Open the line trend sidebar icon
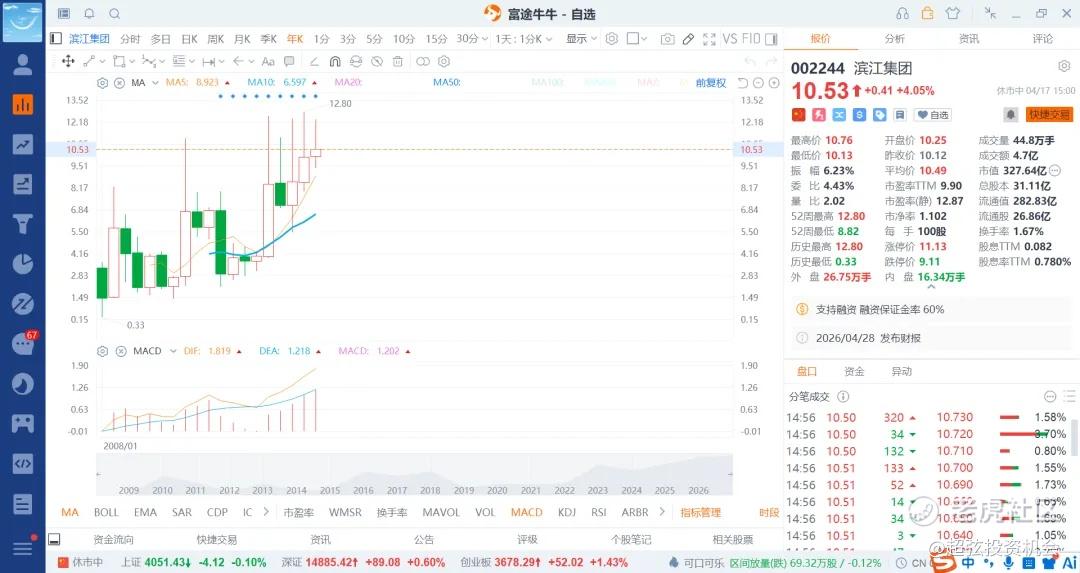This screenshot has height=573, width=1080. point(23,145)
